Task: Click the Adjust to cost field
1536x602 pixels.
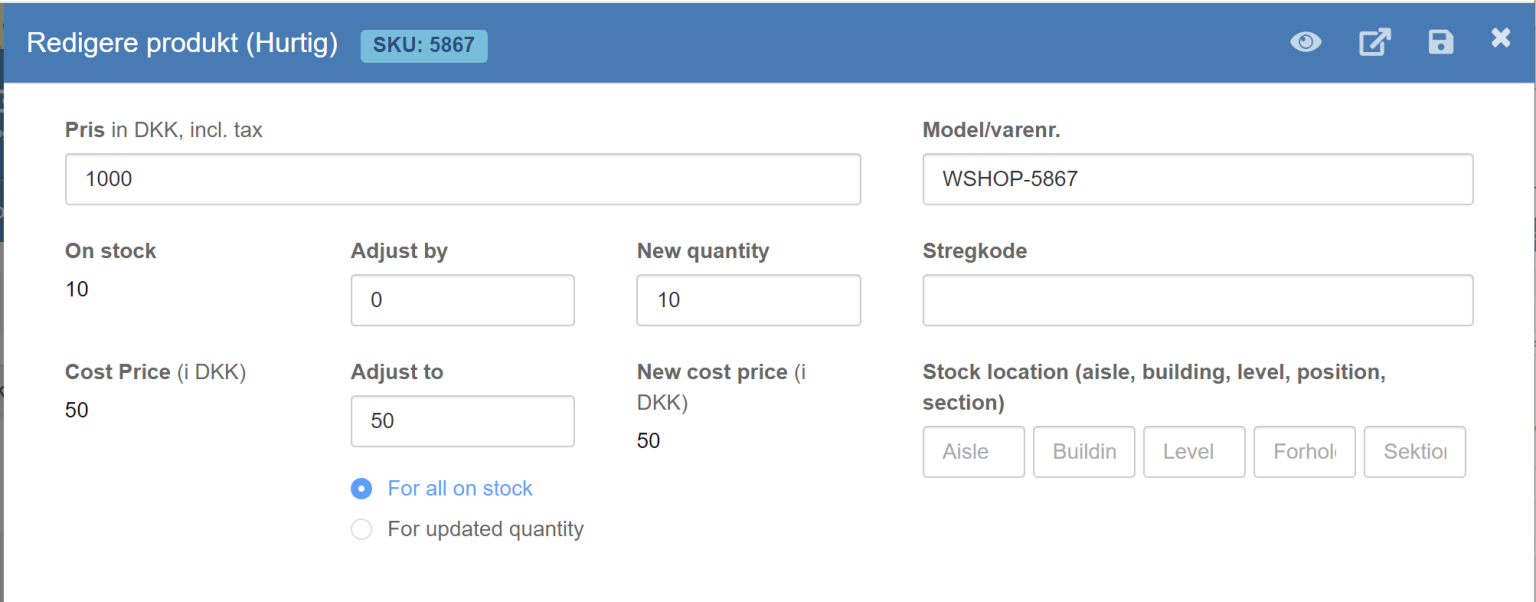Action: pyautogui.click(x=463, y=421)
